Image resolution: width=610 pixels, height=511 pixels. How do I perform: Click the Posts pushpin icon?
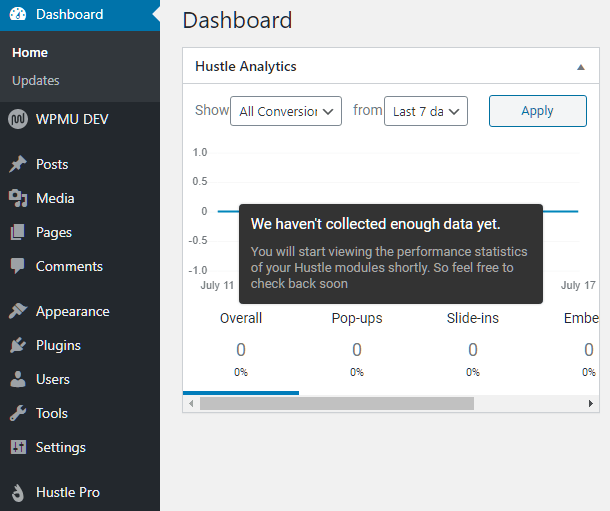[x=18, y=164]
